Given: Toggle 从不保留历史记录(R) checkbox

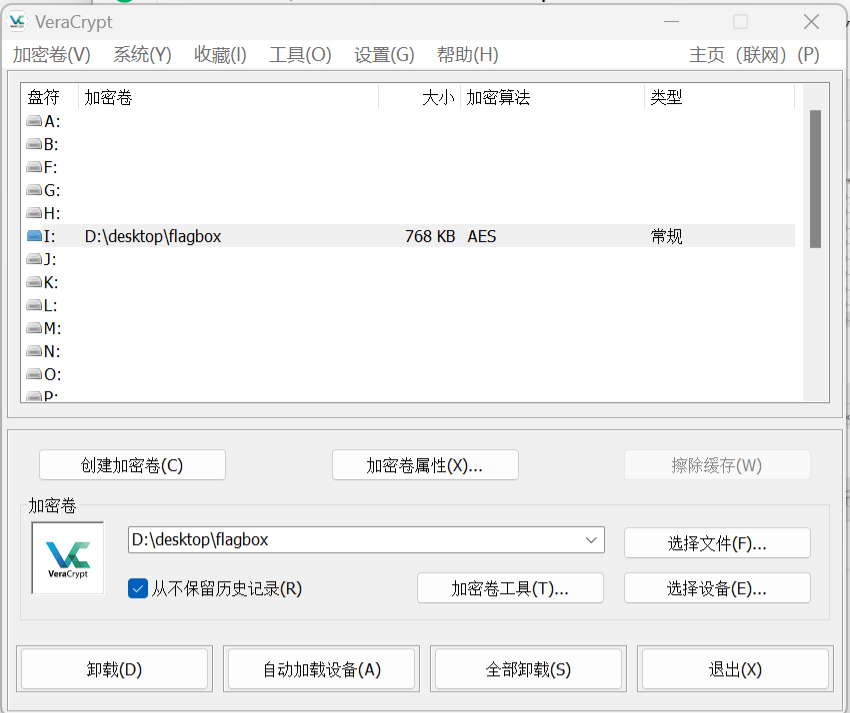Looking at the screenshot, I should [138, 588].
